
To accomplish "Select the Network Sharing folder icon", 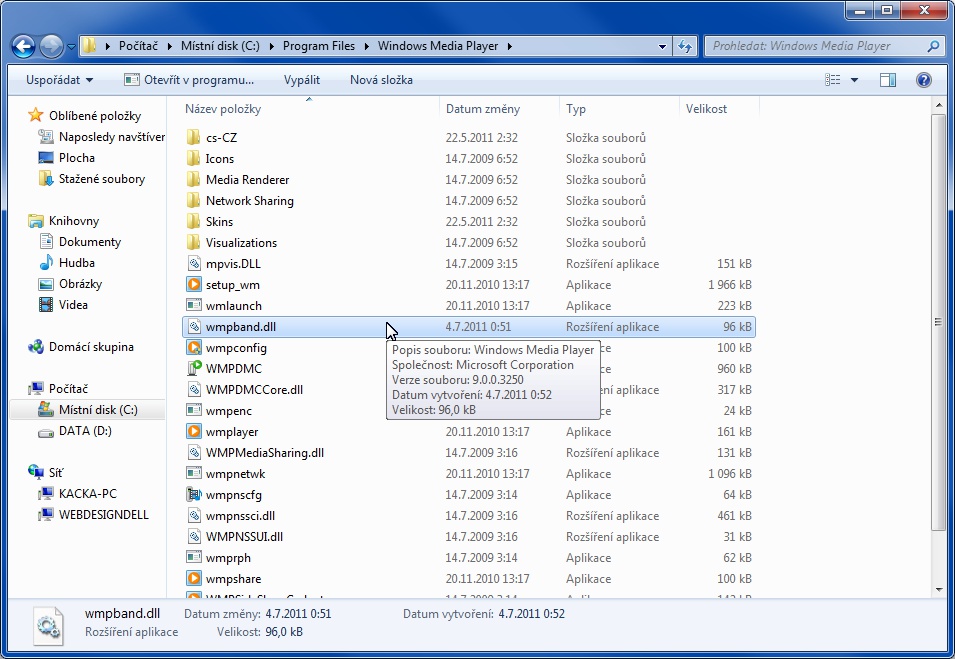I will (193, 201).
